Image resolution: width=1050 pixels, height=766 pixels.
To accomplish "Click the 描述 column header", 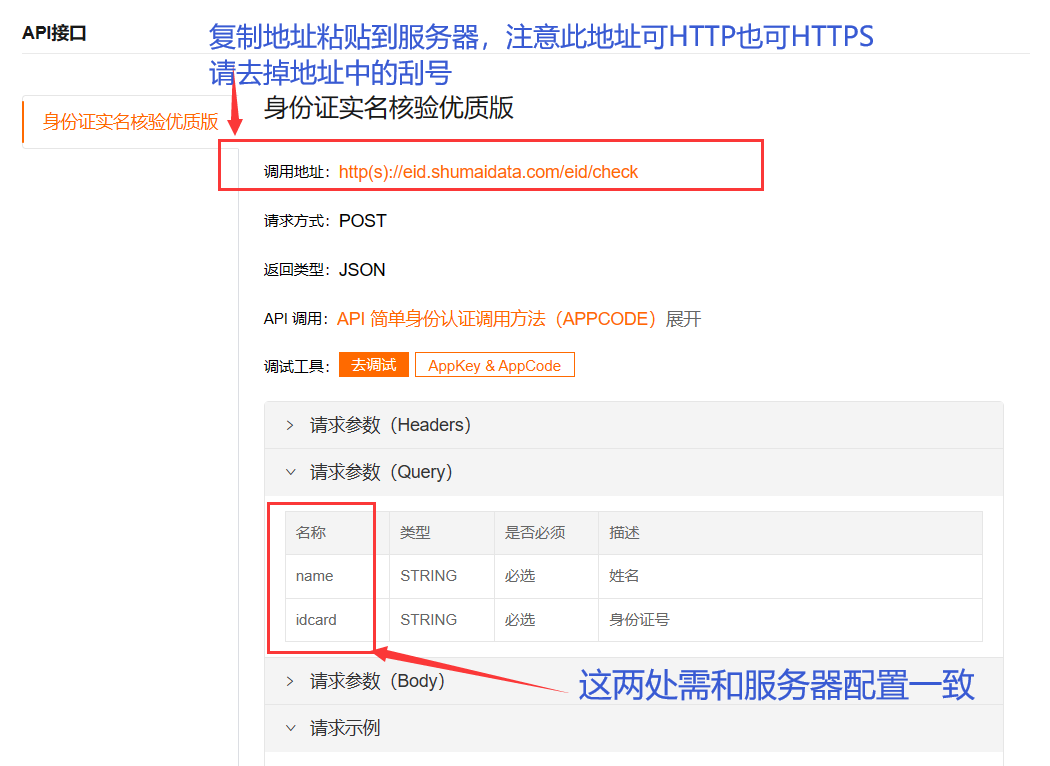I will (624, 533).
